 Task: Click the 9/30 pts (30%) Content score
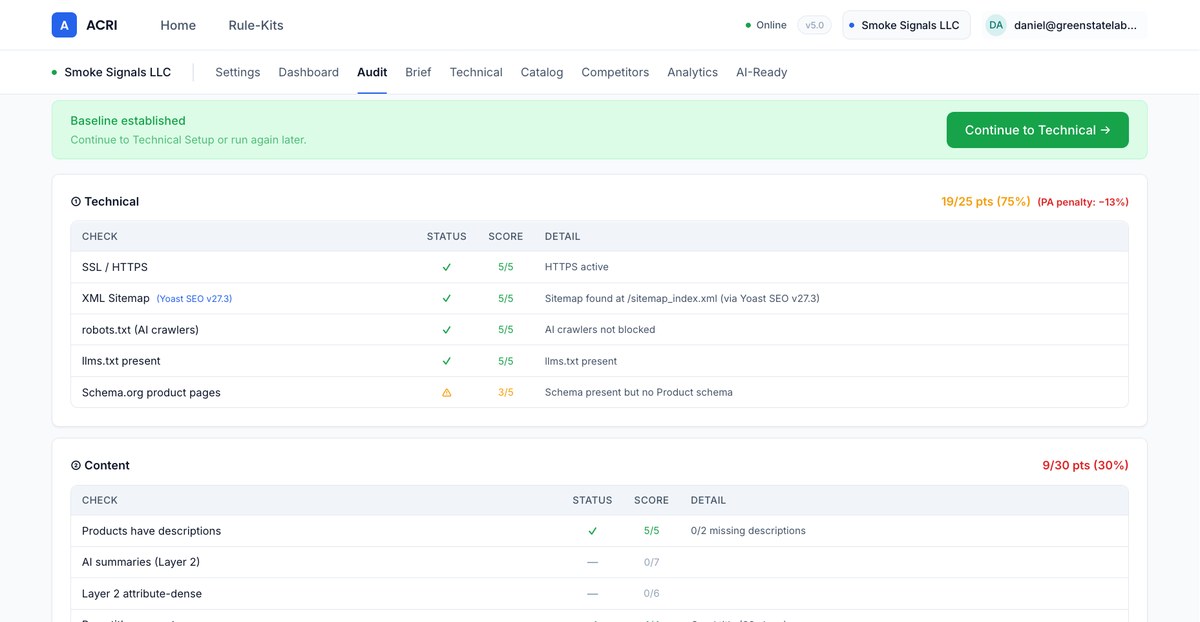pyautogui.click(x=1086, y=466)
